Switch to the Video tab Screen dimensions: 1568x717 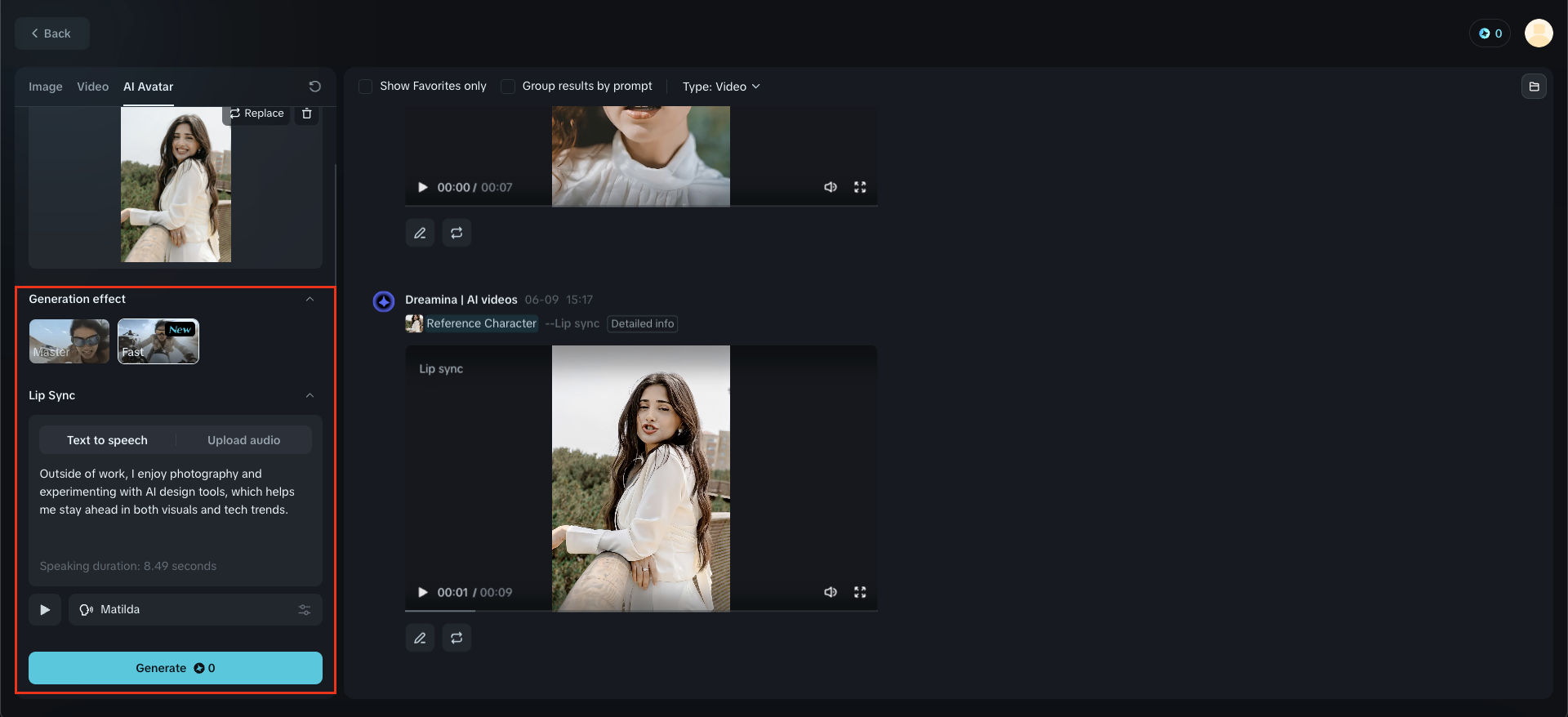(x=93, y=87)
